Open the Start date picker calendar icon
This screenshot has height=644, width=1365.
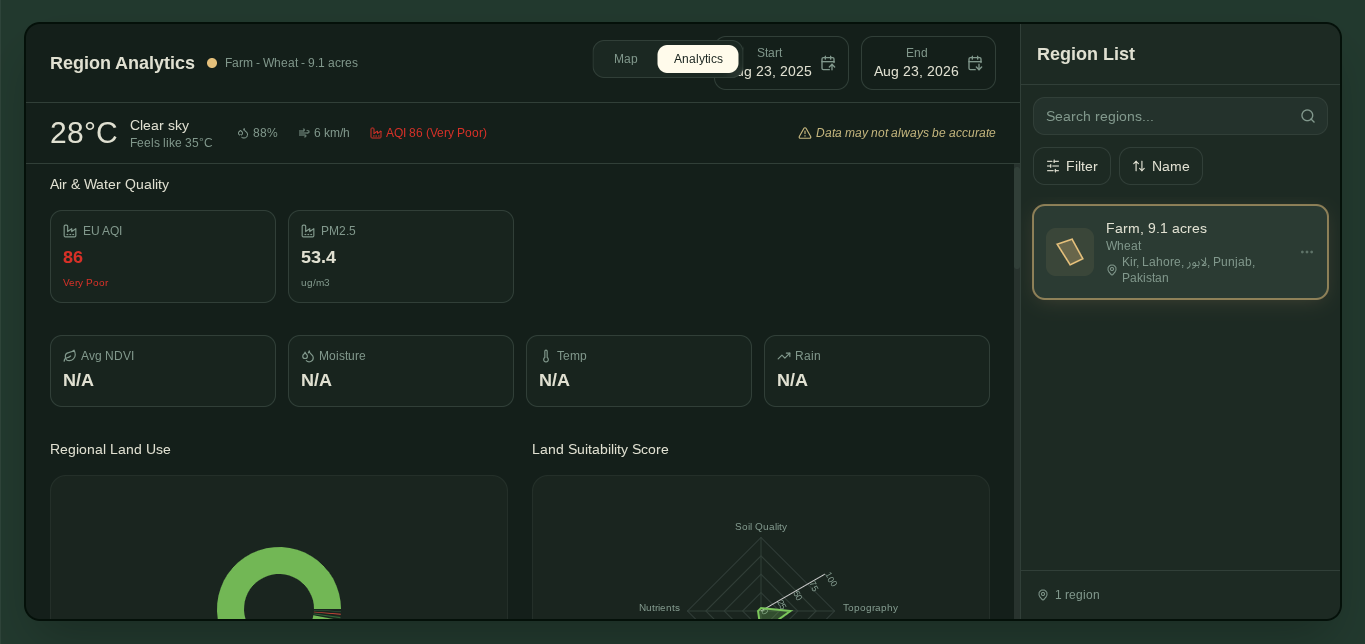(x=828, y=63)
